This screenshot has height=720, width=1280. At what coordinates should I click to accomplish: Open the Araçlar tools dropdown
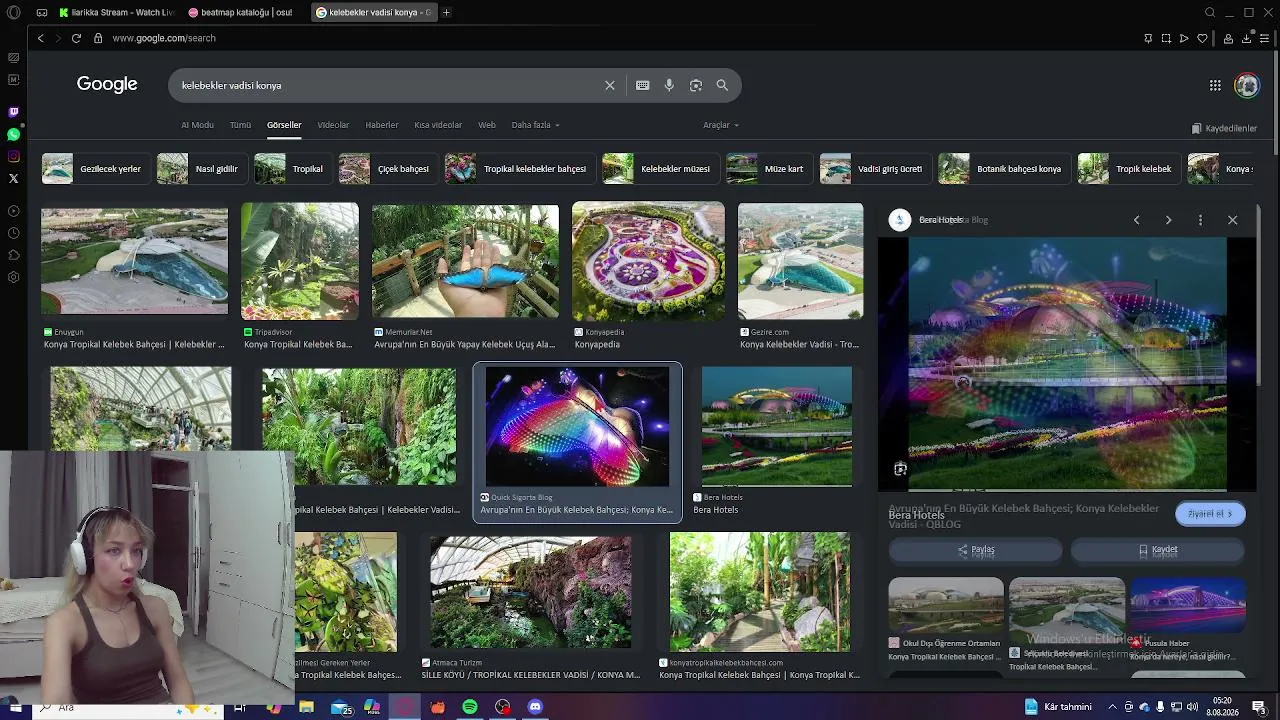721,125
